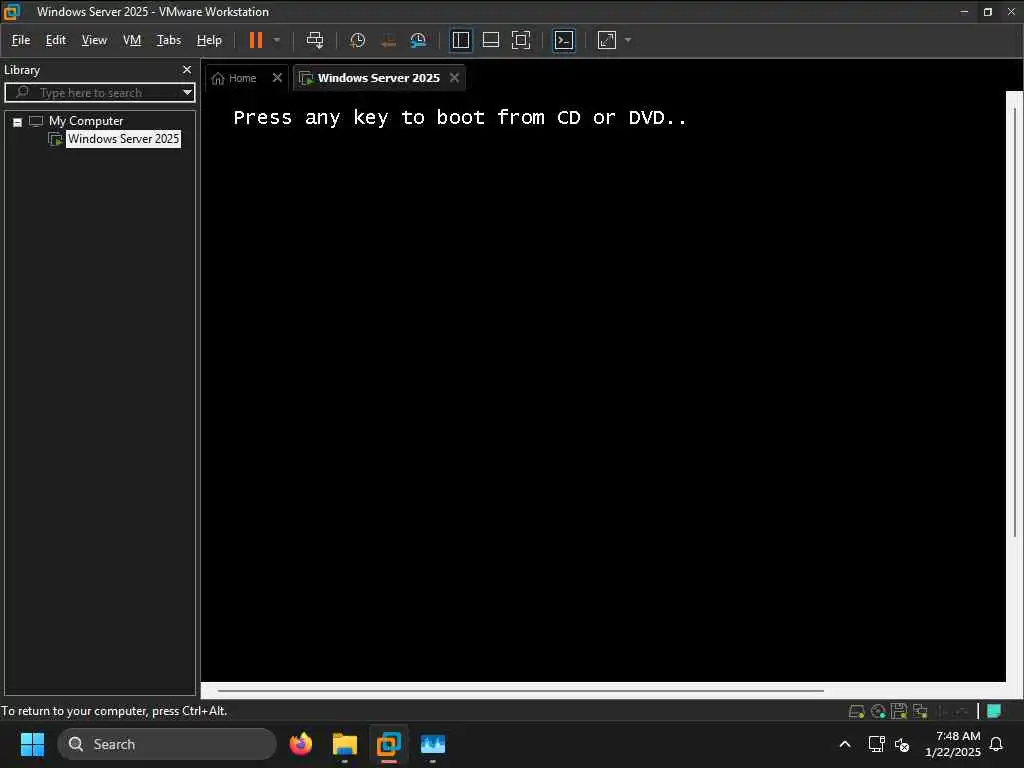Open the blue chart app taskbar icon
The height and width of the screenshot is (768, 1024).
point(432,744)
